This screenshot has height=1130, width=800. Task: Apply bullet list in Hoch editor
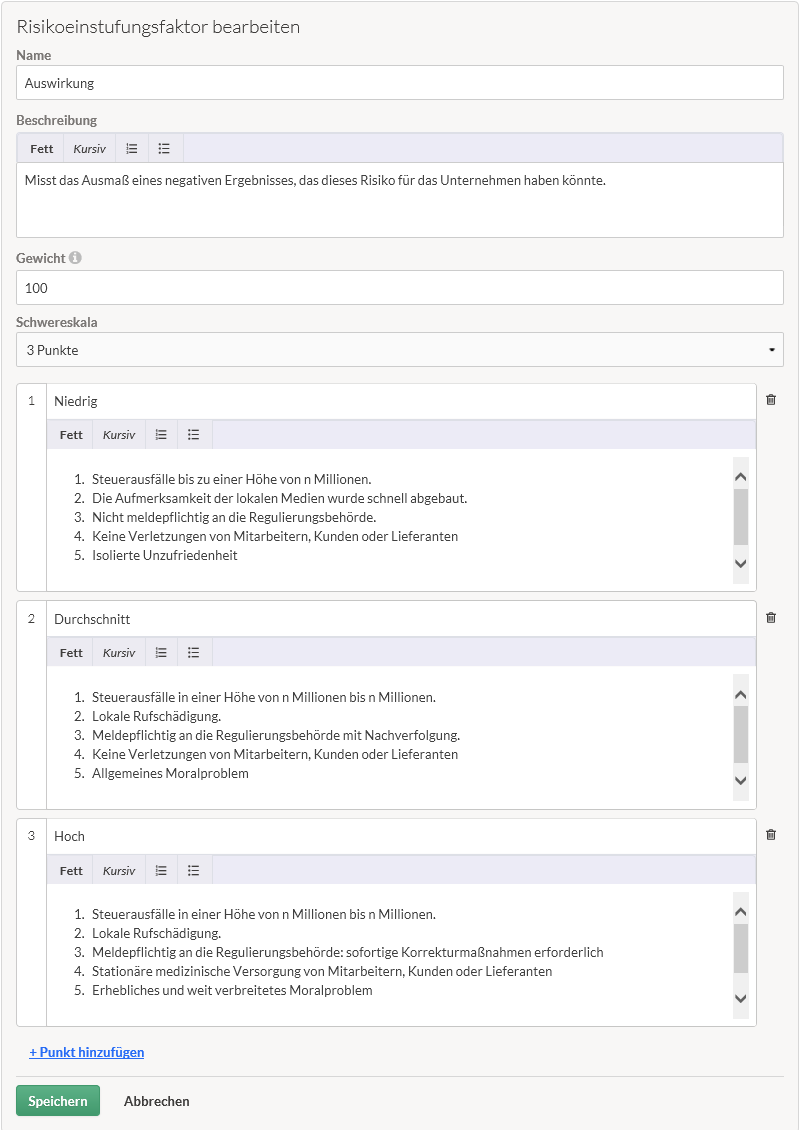click(x=194, y=871)
